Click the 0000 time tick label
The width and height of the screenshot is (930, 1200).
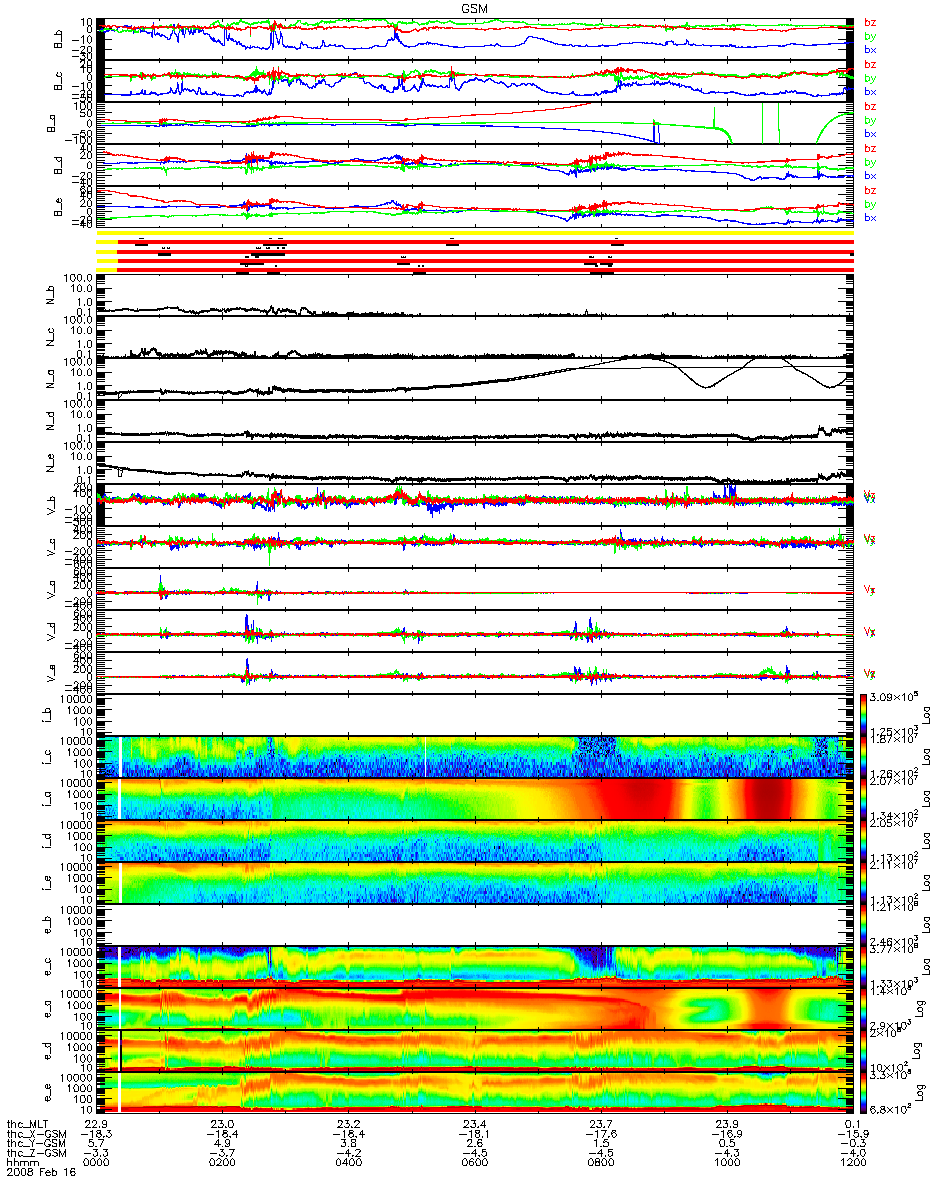pyautogui.click(x=96, y=1162)
